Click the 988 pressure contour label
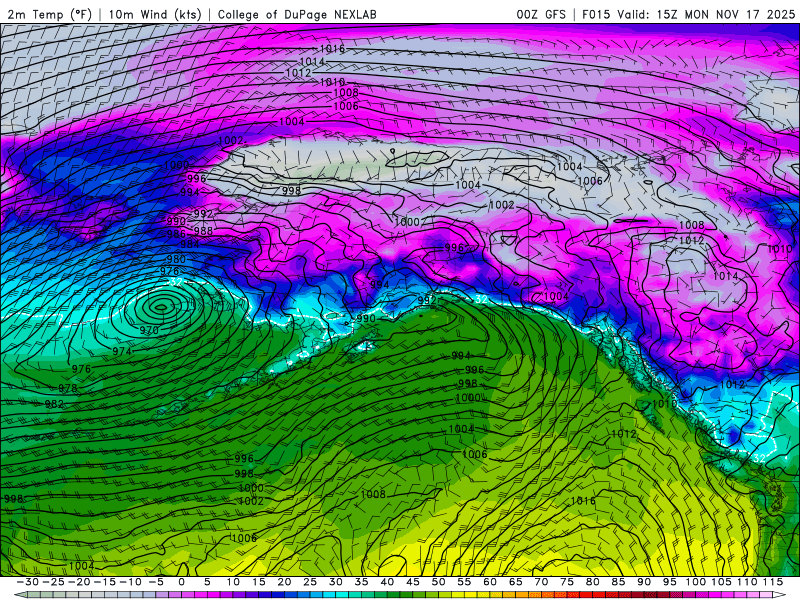800x600 pixels. (203, 231)
